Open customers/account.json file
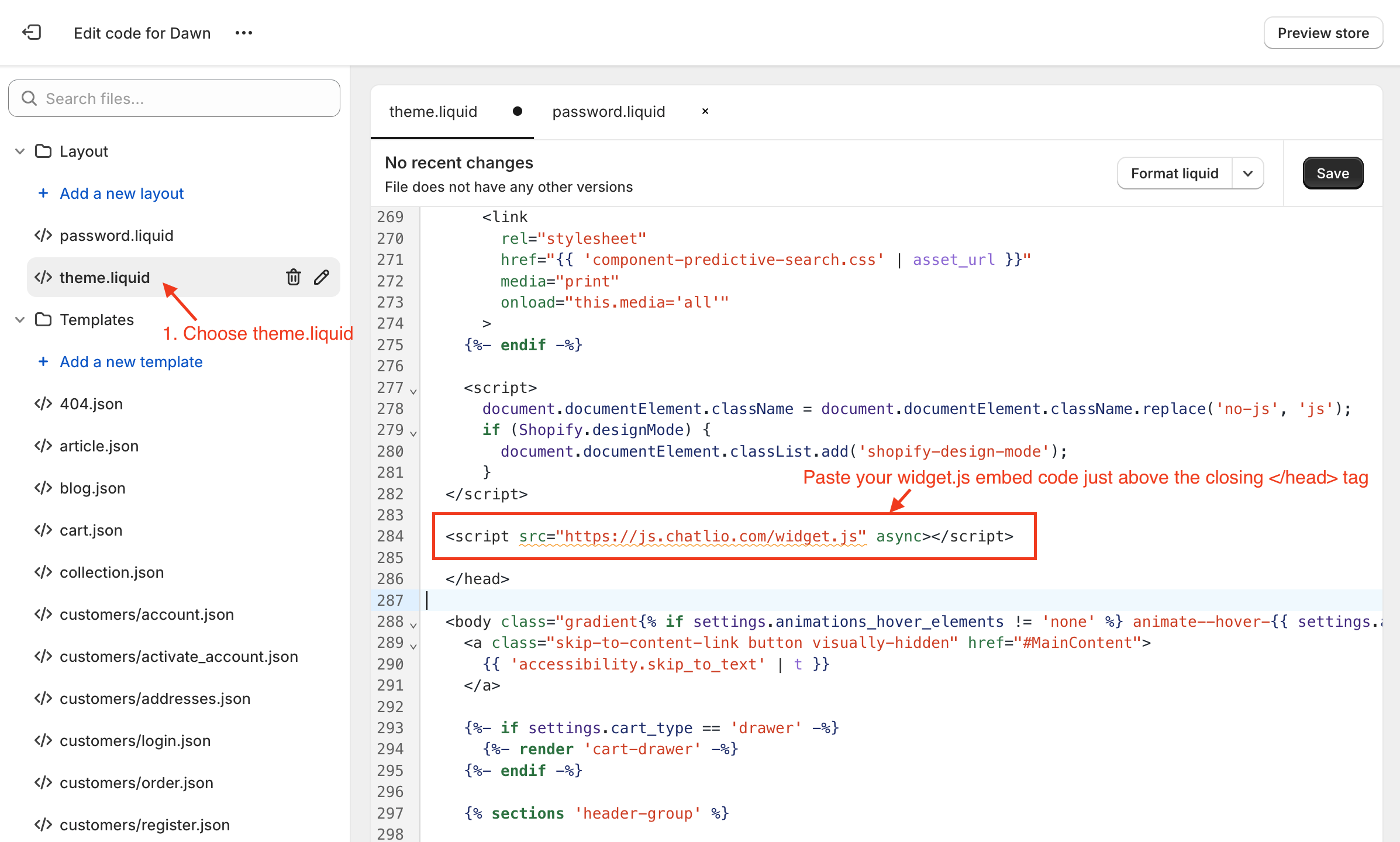The width and height of the screenshot is (1400, 842). 147,615
